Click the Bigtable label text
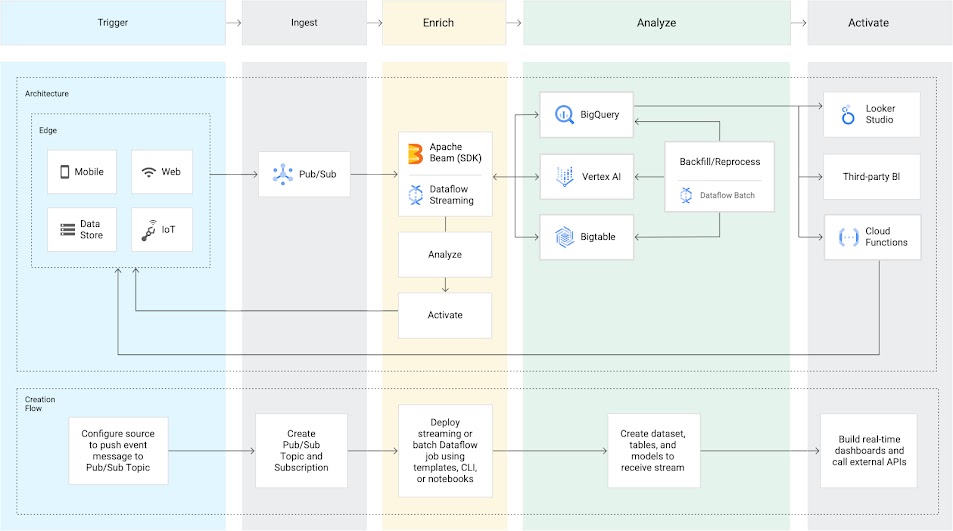The image size is (953, 531). 597,237
